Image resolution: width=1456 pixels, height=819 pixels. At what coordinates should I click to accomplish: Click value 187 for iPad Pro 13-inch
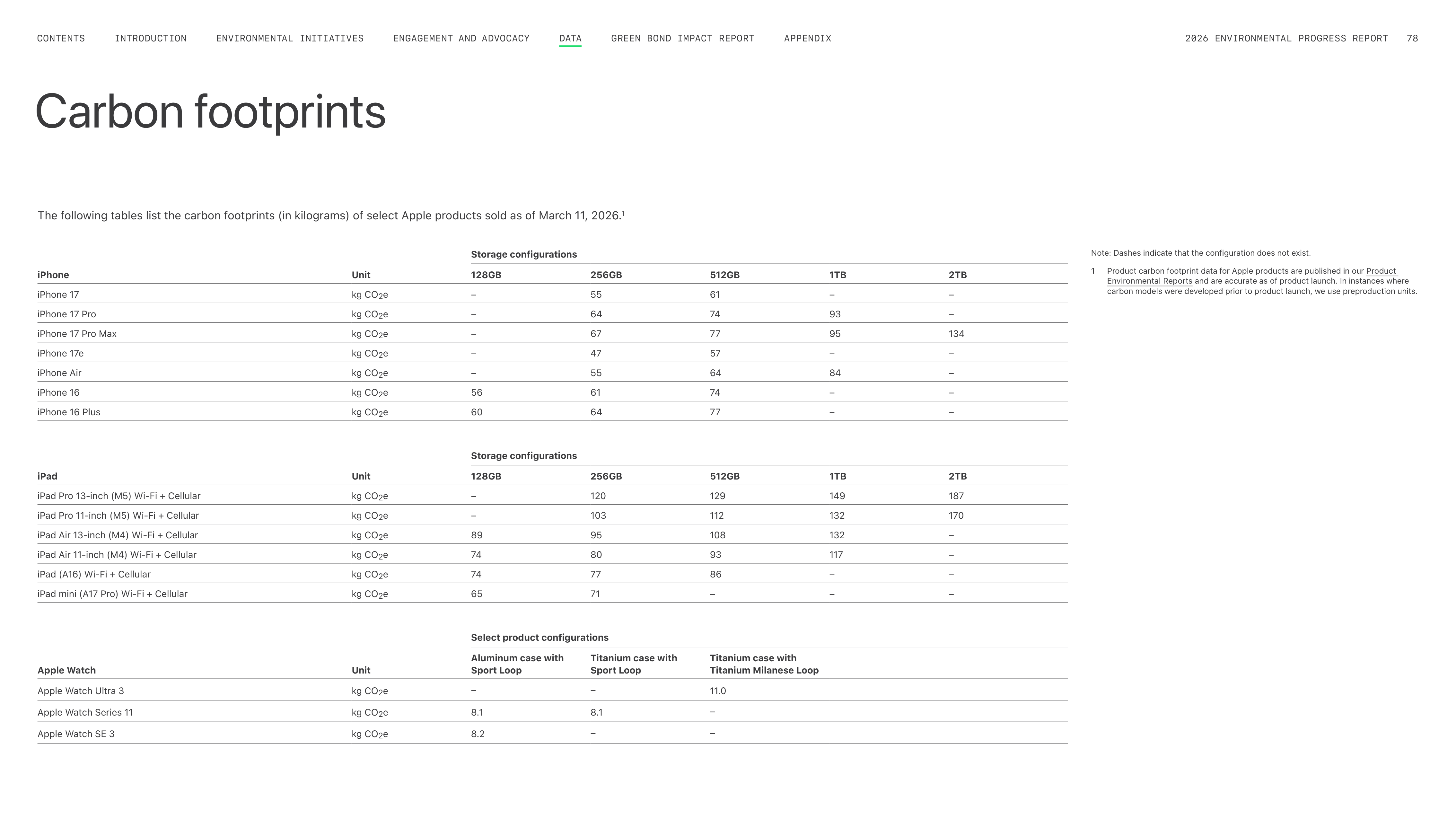(x=956, y=496)
